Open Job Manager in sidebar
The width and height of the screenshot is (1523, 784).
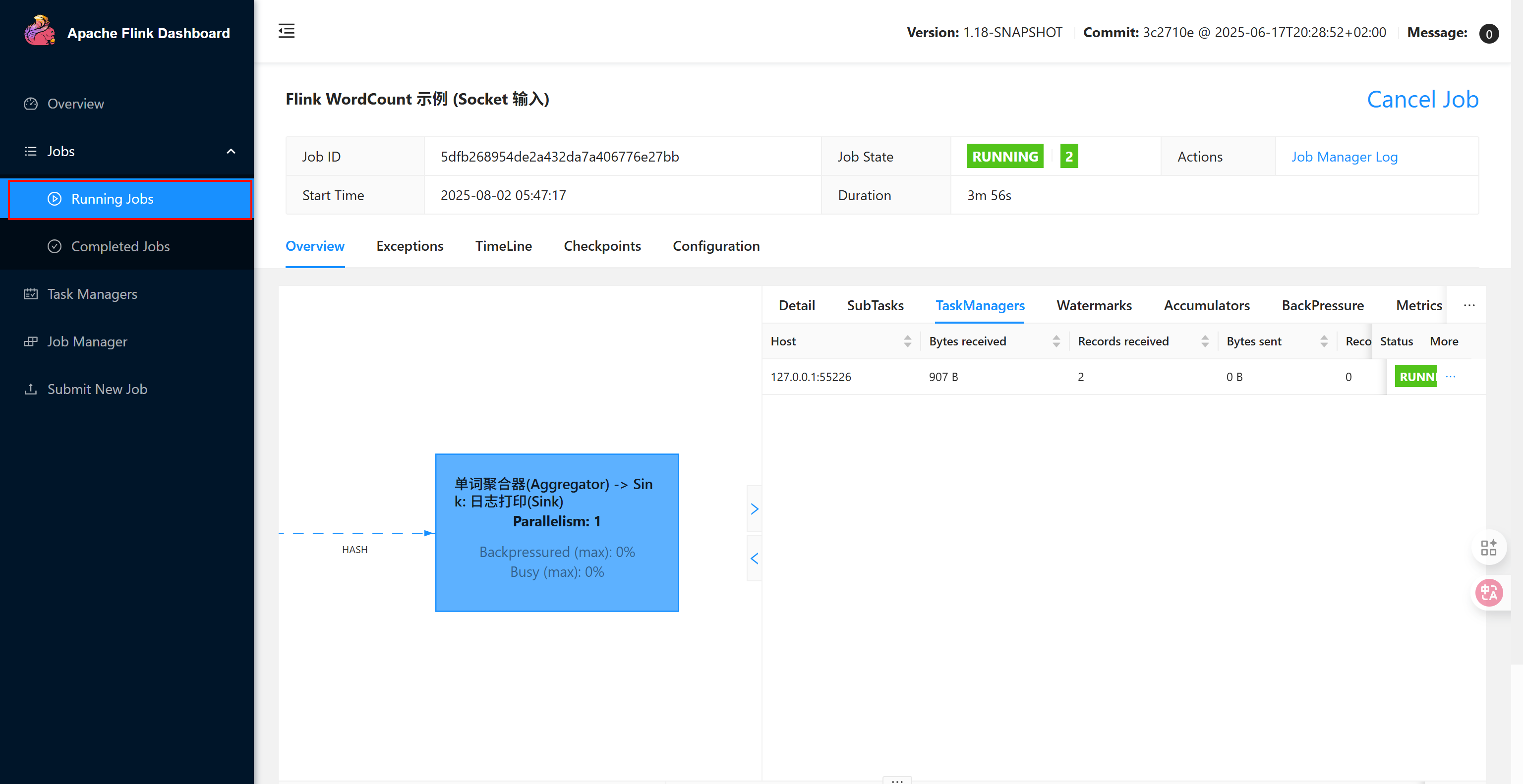tap(87, 341)
